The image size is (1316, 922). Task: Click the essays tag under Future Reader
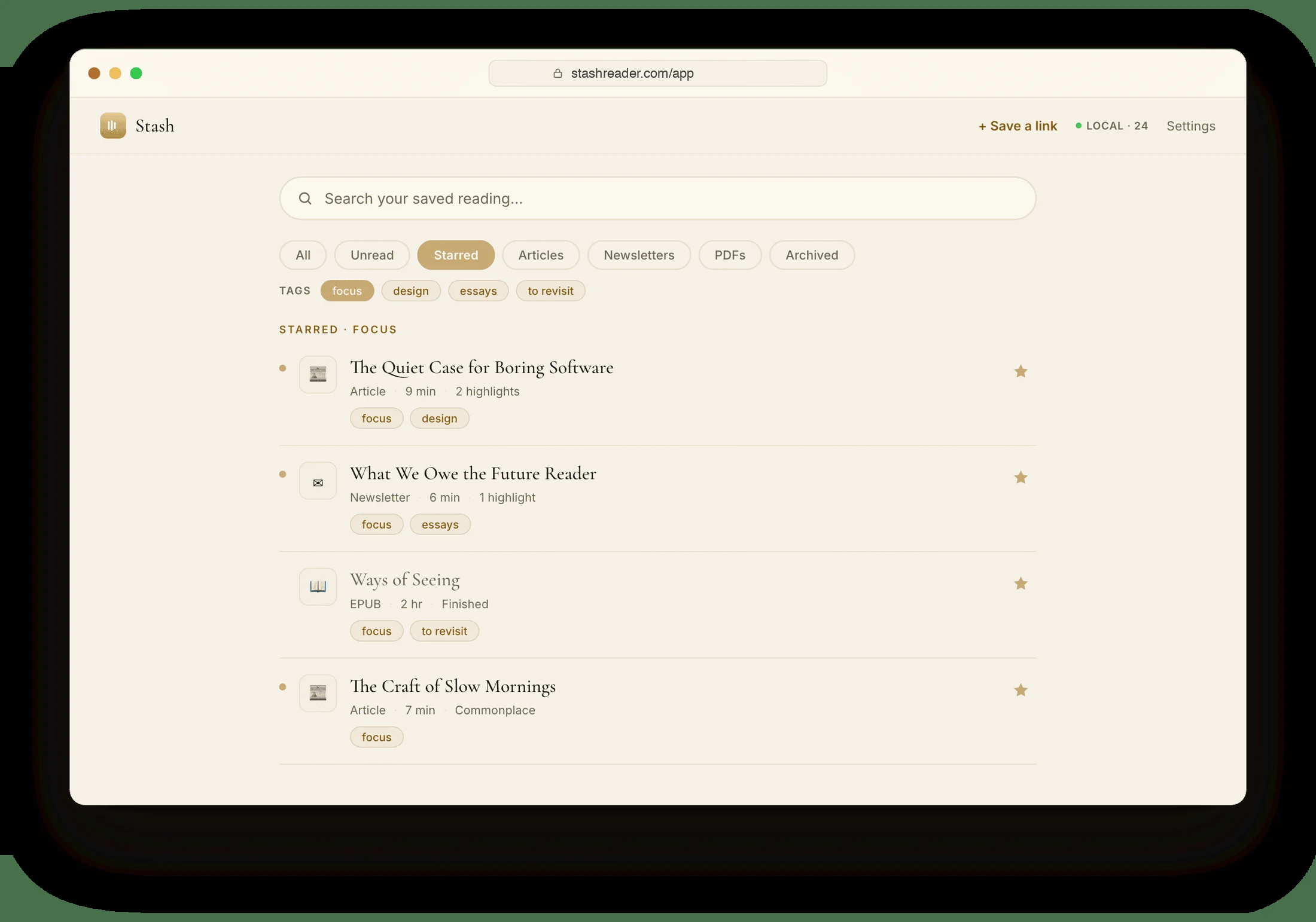(440, 524)
